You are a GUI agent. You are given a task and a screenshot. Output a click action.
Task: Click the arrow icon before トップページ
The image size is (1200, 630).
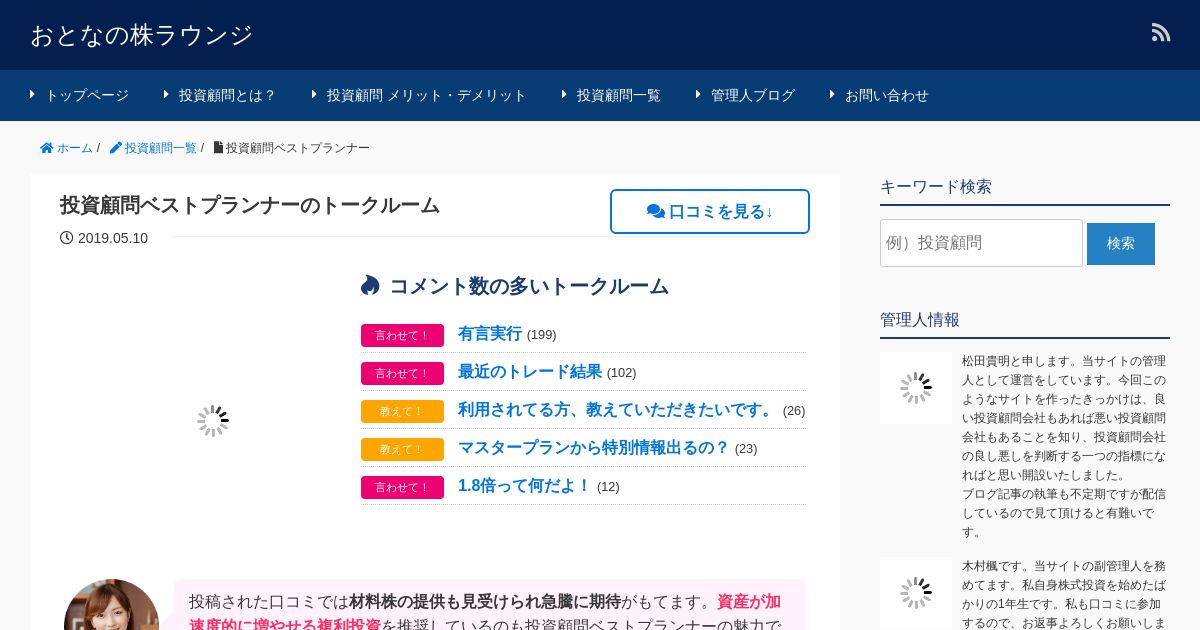pos(33,94)
